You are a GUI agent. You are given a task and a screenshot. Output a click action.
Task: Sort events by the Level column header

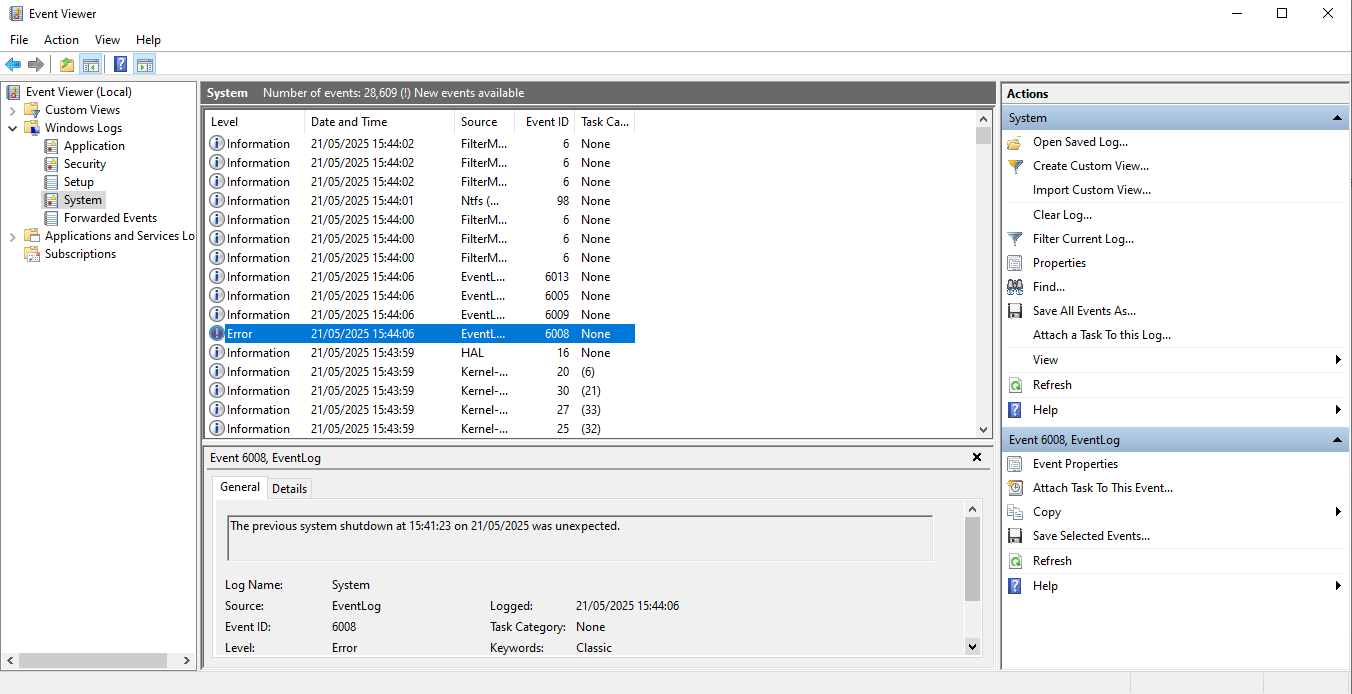point(254,122)
